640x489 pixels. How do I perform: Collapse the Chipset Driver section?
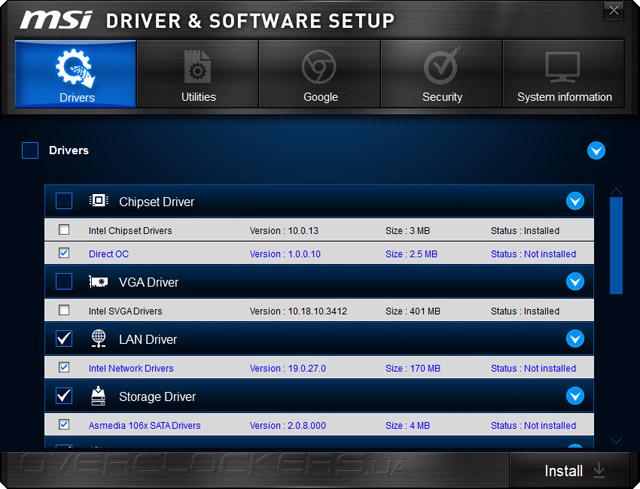pos(575,201)
